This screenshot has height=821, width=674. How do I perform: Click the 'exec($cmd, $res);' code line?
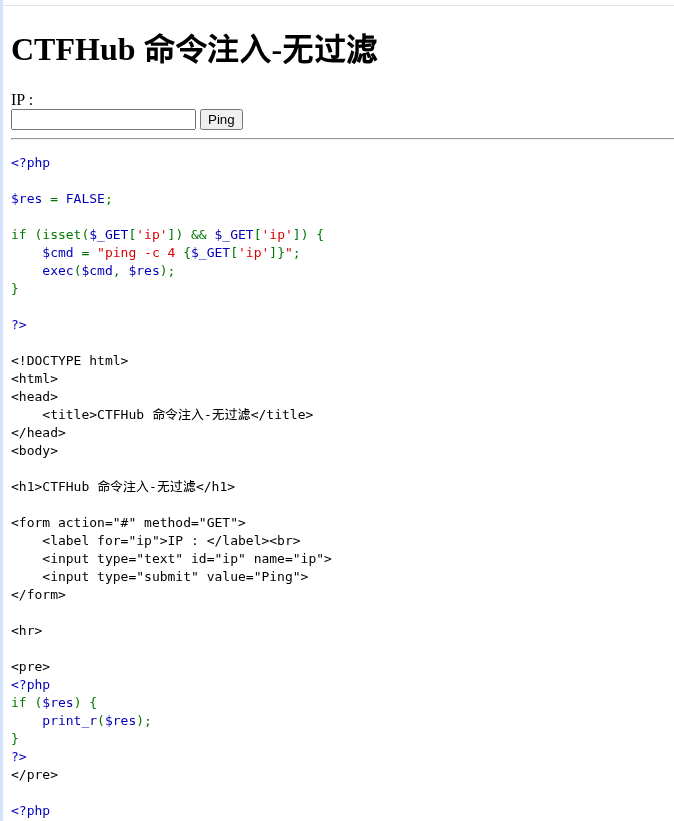[x=108, y=271]
